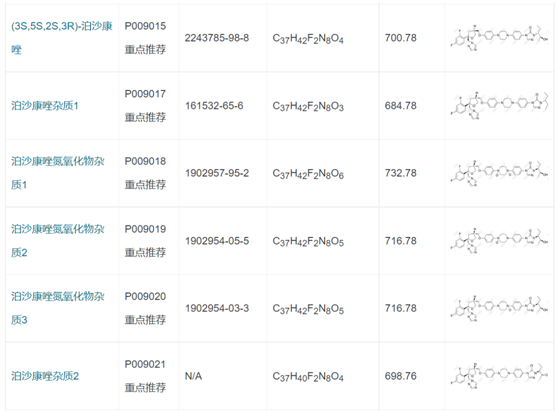
Task: Click the catalog number P009019
Action: [145, 229]
